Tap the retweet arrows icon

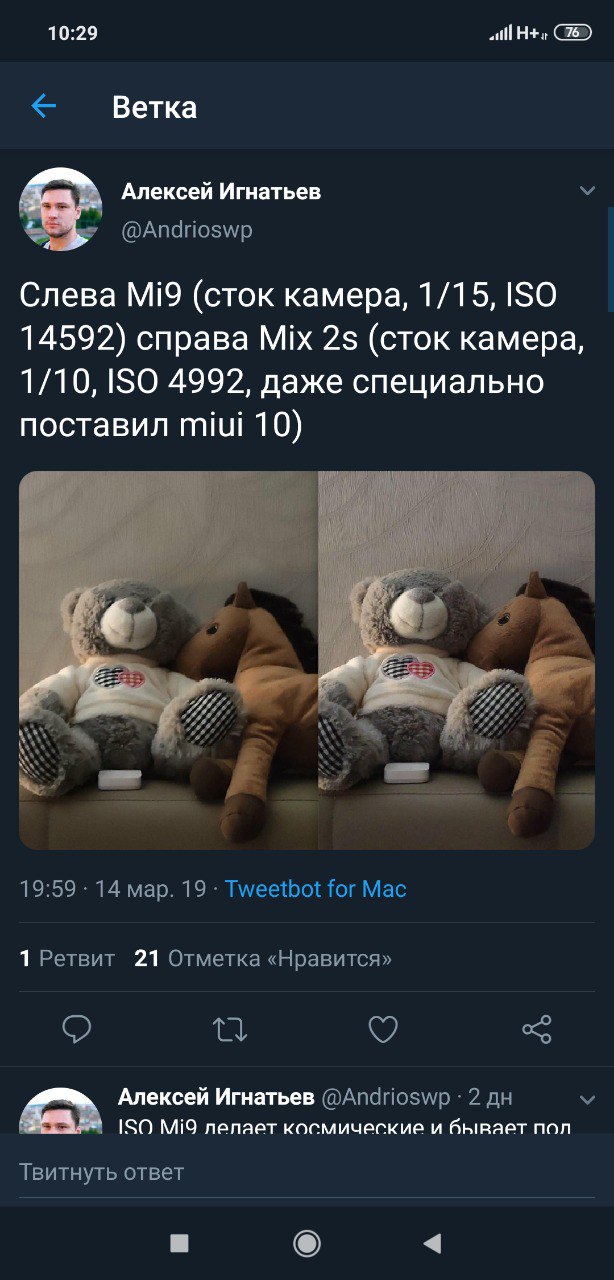point(230,1030)
